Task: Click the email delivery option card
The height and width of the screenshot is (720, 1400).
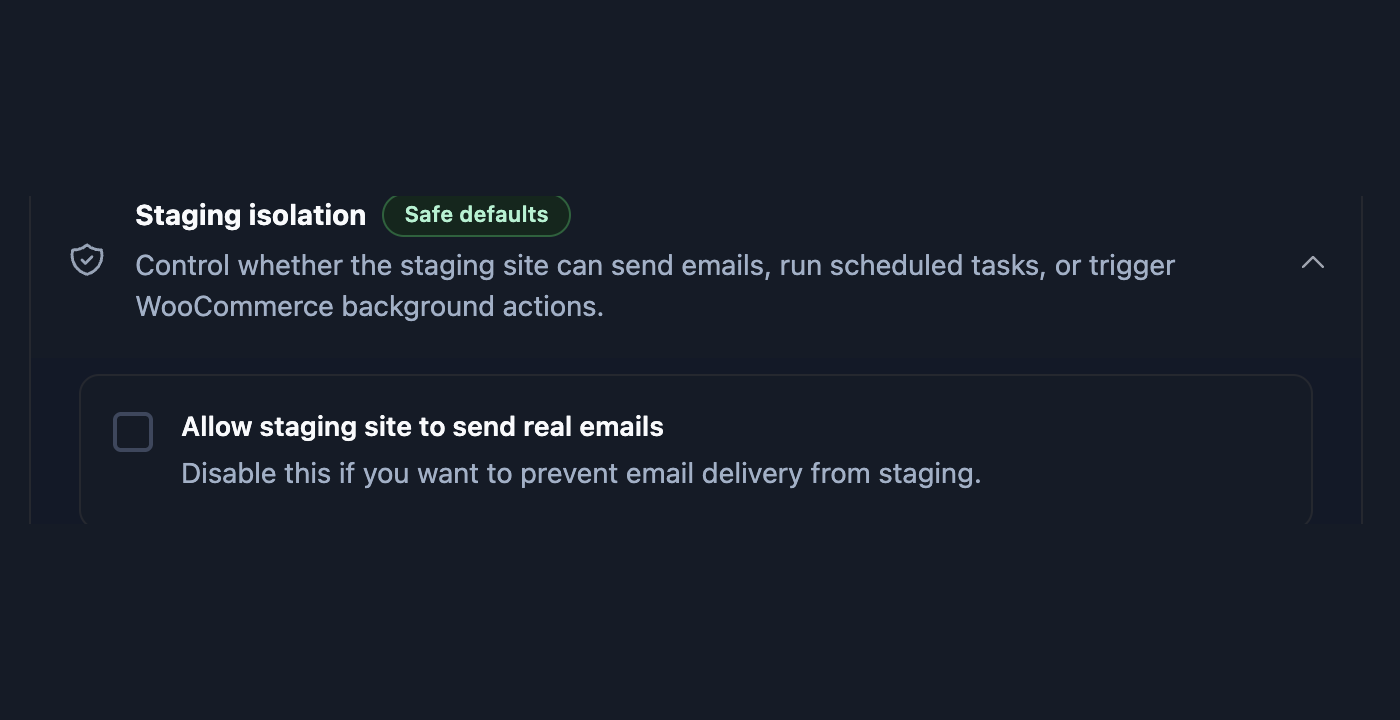Action: (696, 450)
